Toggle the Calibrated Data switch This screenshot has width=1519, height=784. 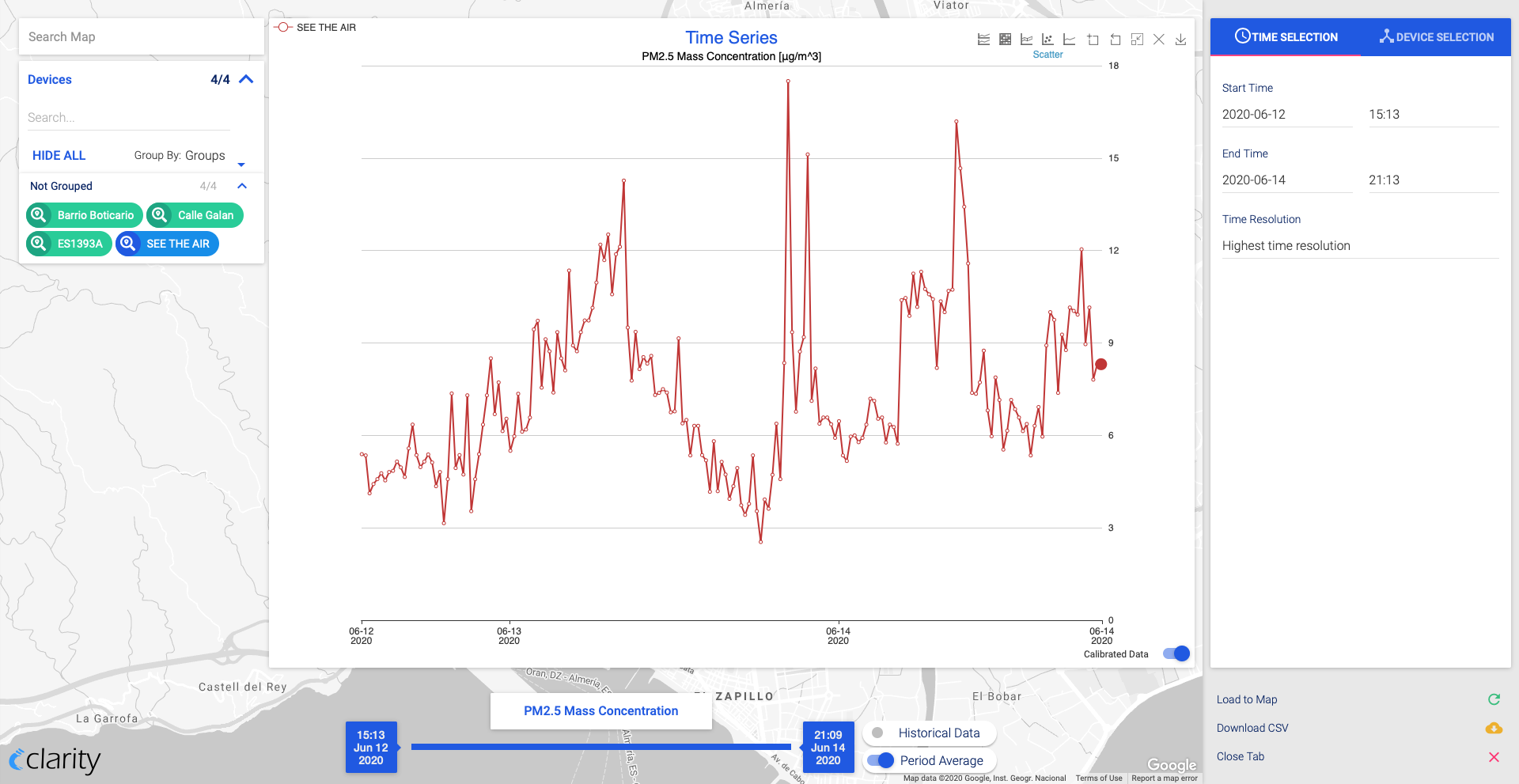click(x=1176, y=653)
